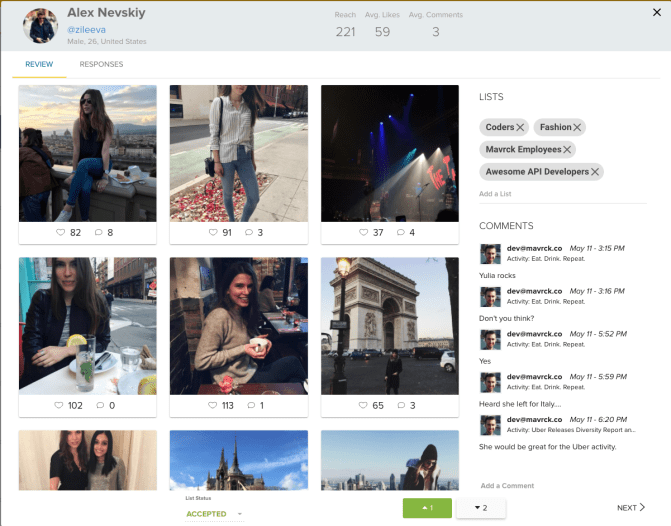Open the city skyline beanie photo
Screen dimensions: 671x526
coord(390,460)
